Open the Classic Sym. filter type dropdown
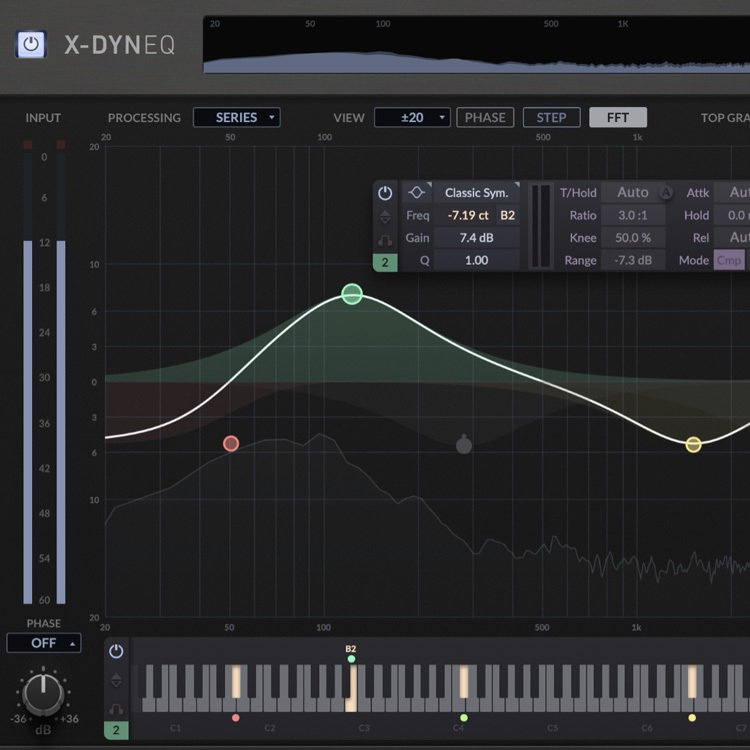The height and width of the screenshot is (750, 750). coord(477,192)
